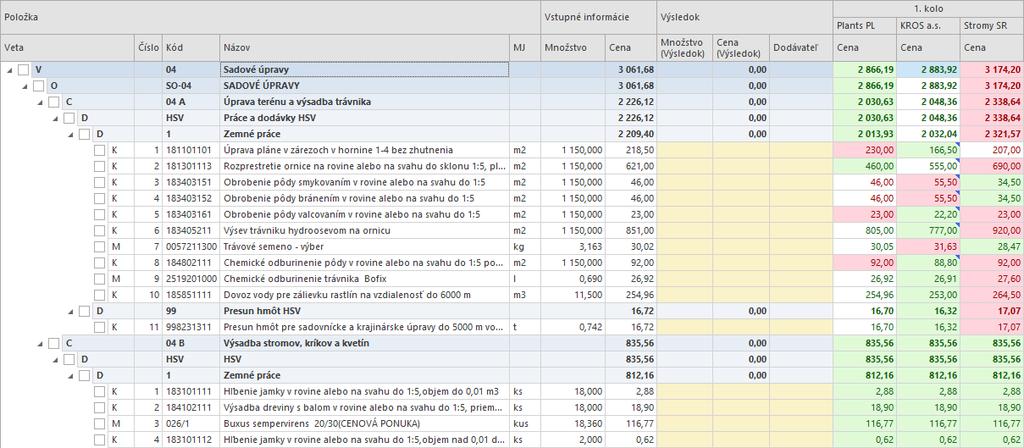This screenshot has height=448, width=1024.
Task: Click the Položka band header
Action: (x=270, y=18)
